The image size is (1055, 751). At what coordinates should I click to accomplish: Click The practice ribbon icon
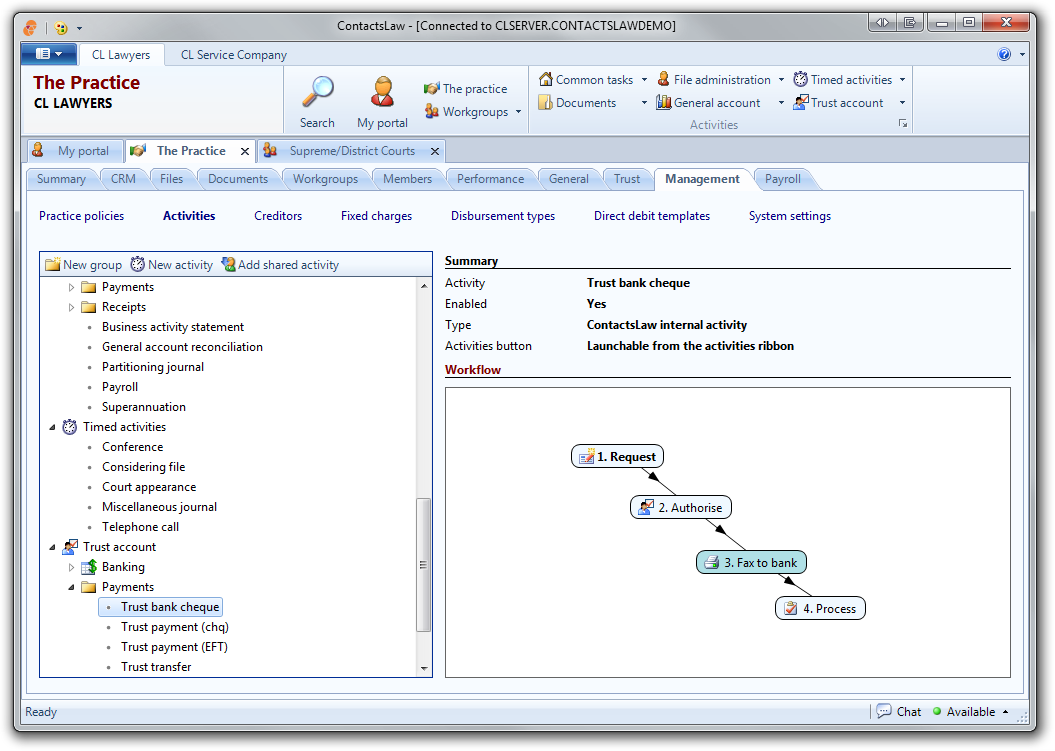[432, 89]
